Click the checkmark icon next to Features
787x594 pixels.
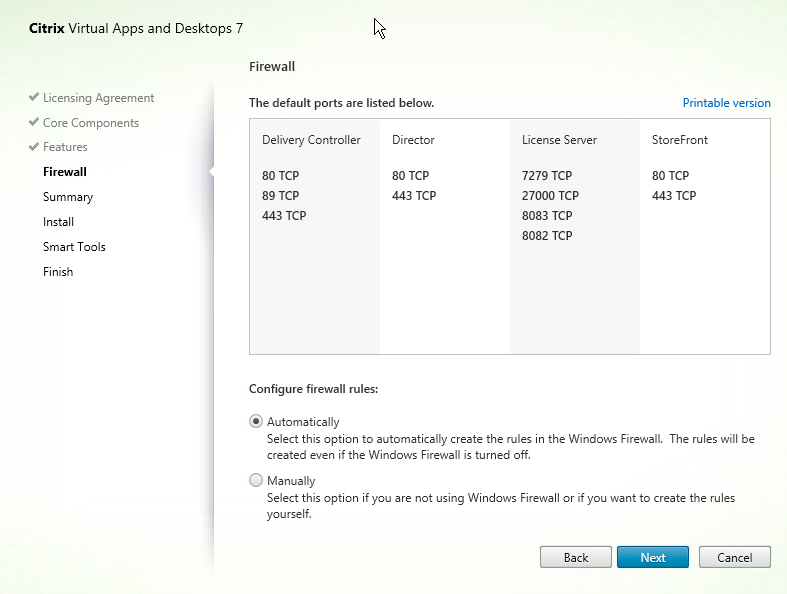[34, 147]
